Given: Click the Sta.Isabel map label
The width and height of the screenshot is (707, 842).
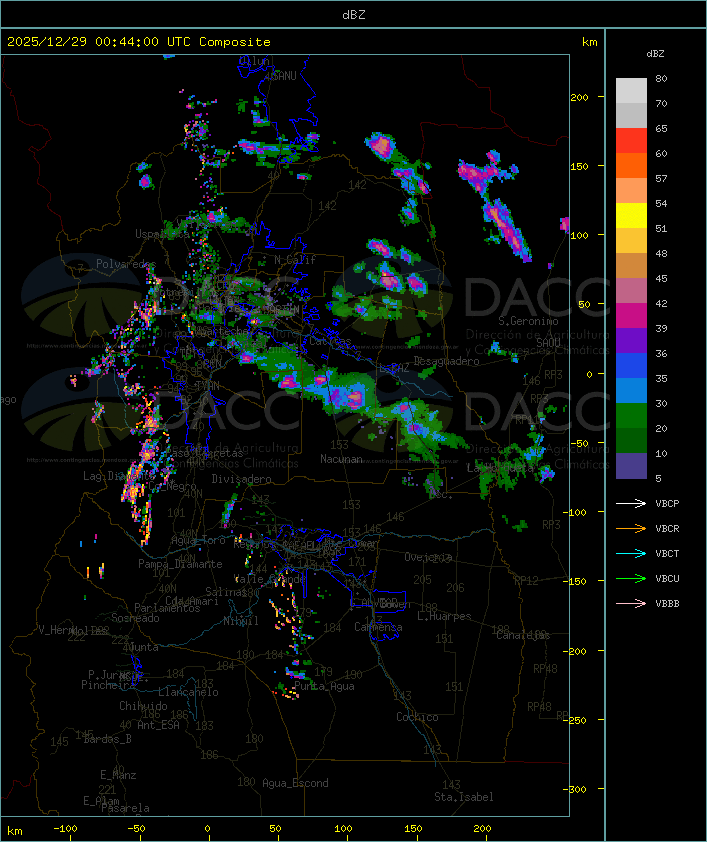Looking at the screenshot, I should coord(464,797).
